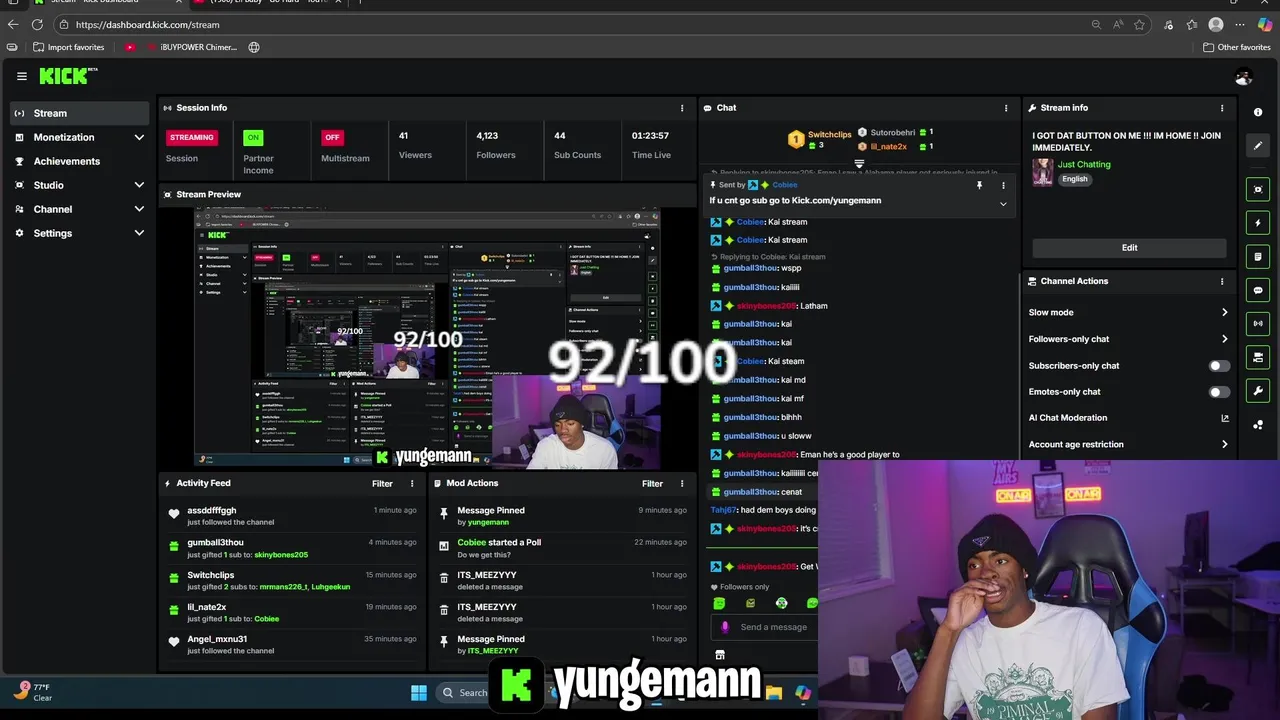Viewport: 1280px width, 720px height.
Task: Open Stream info panel options menu
Action: 1222,108
